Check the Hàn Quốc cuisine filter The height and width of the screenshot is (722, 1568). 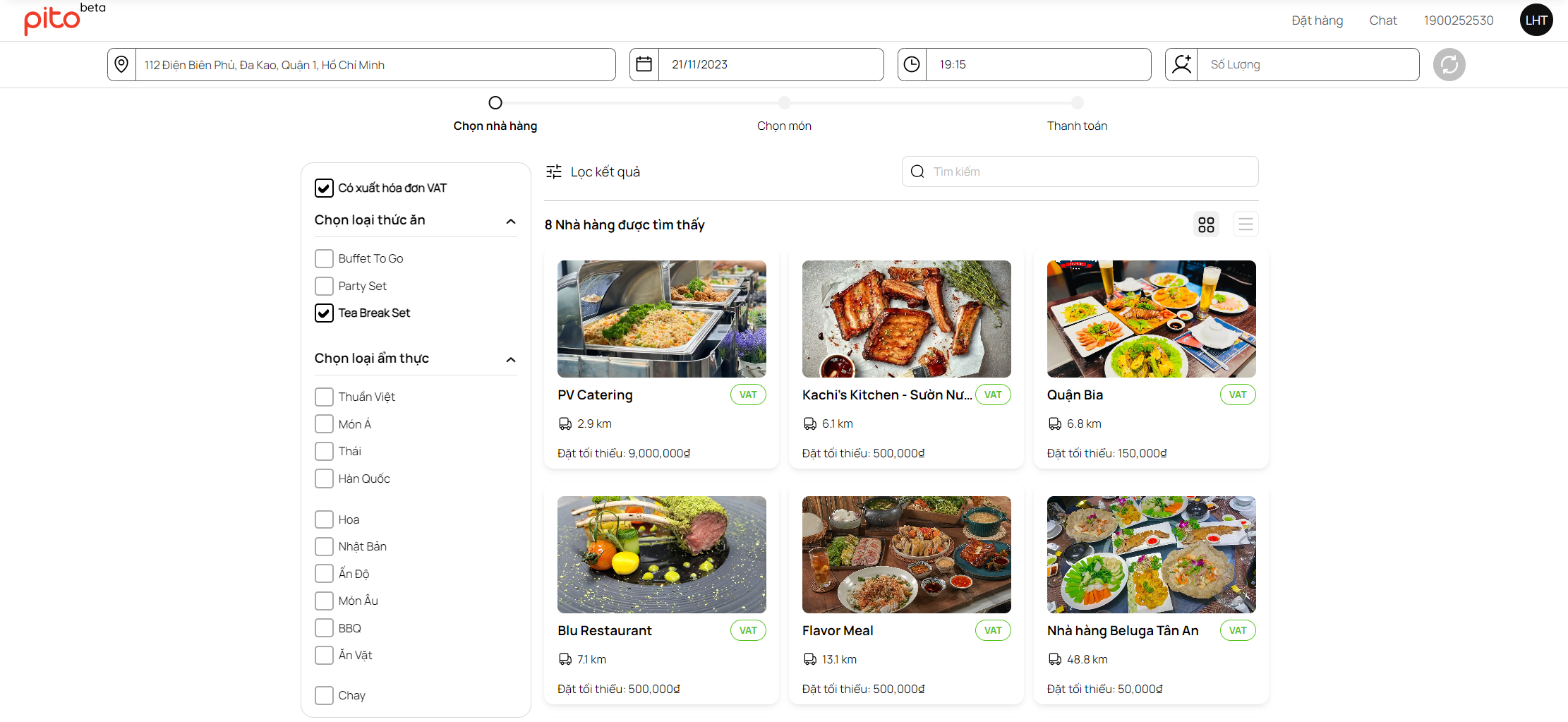pyautogui.click(x=324, y=479)
